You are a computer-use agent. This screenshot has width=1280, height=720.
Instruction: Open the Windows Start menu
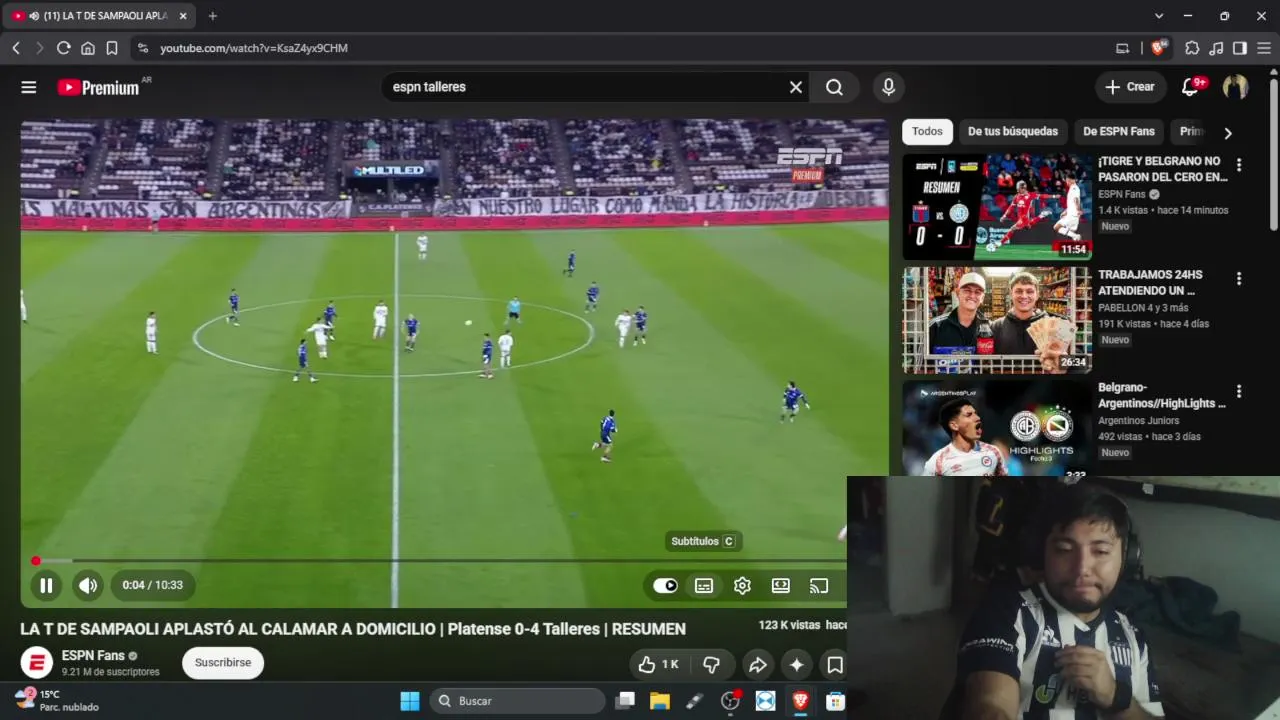pyautogui.click(x=410, y=701)
